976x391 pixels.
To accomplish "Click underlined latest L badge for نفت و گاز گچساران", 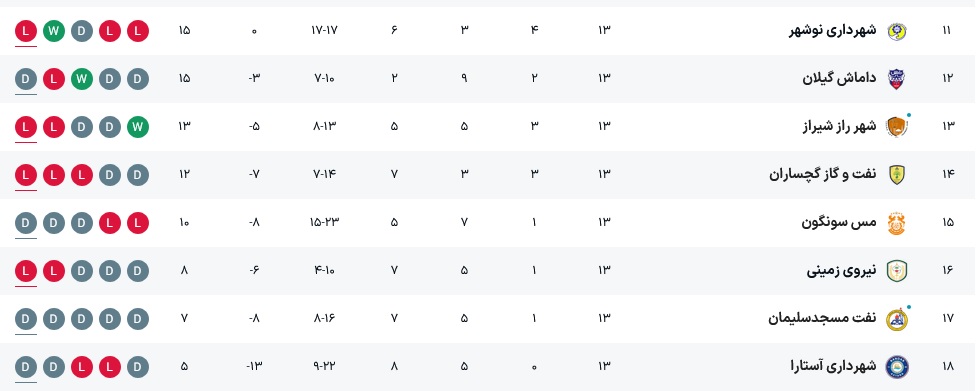I will [x=26, y=174].
